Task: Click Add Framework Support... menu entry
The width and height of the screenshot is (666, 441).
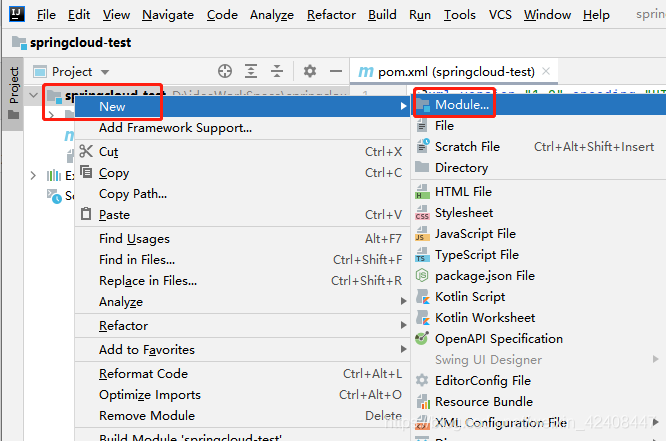Action: pyautogui.click(x=175, y=128)
